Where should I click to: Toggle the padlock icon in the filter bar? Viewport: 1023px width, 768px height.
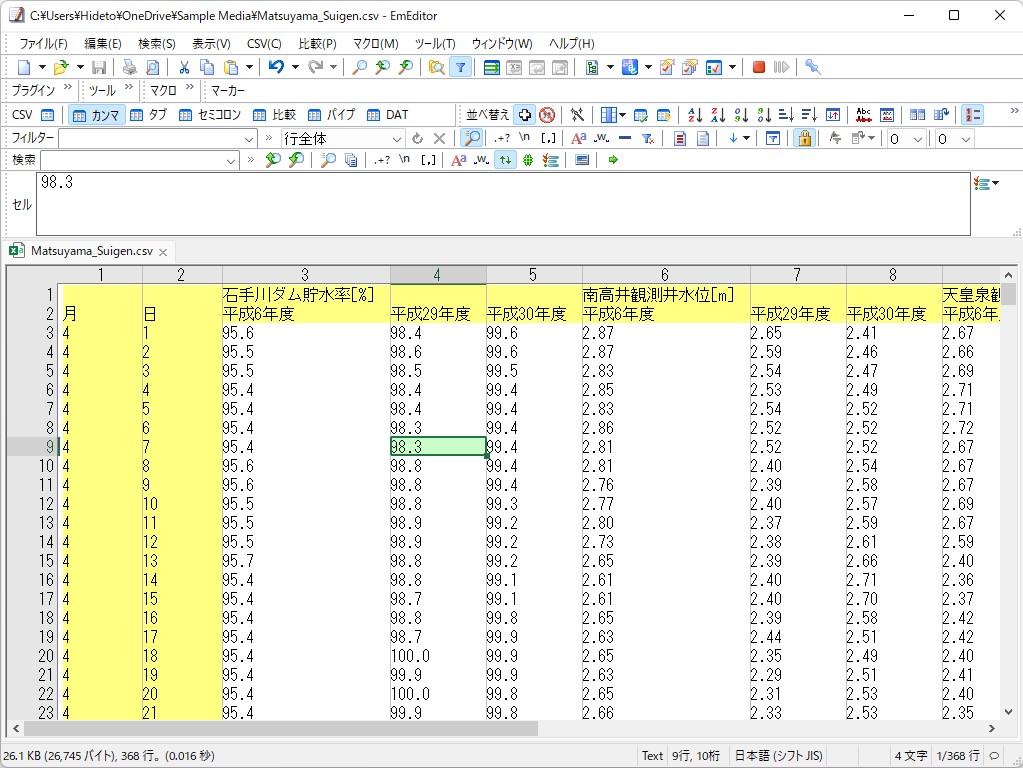(x=804, y=139)
